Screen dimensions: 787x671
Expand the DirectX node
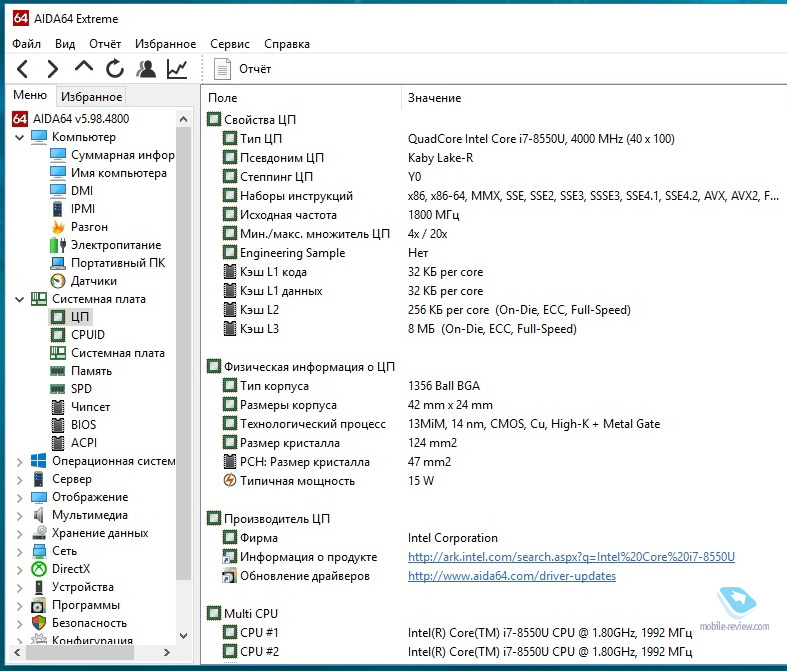(x=20, y=569)
